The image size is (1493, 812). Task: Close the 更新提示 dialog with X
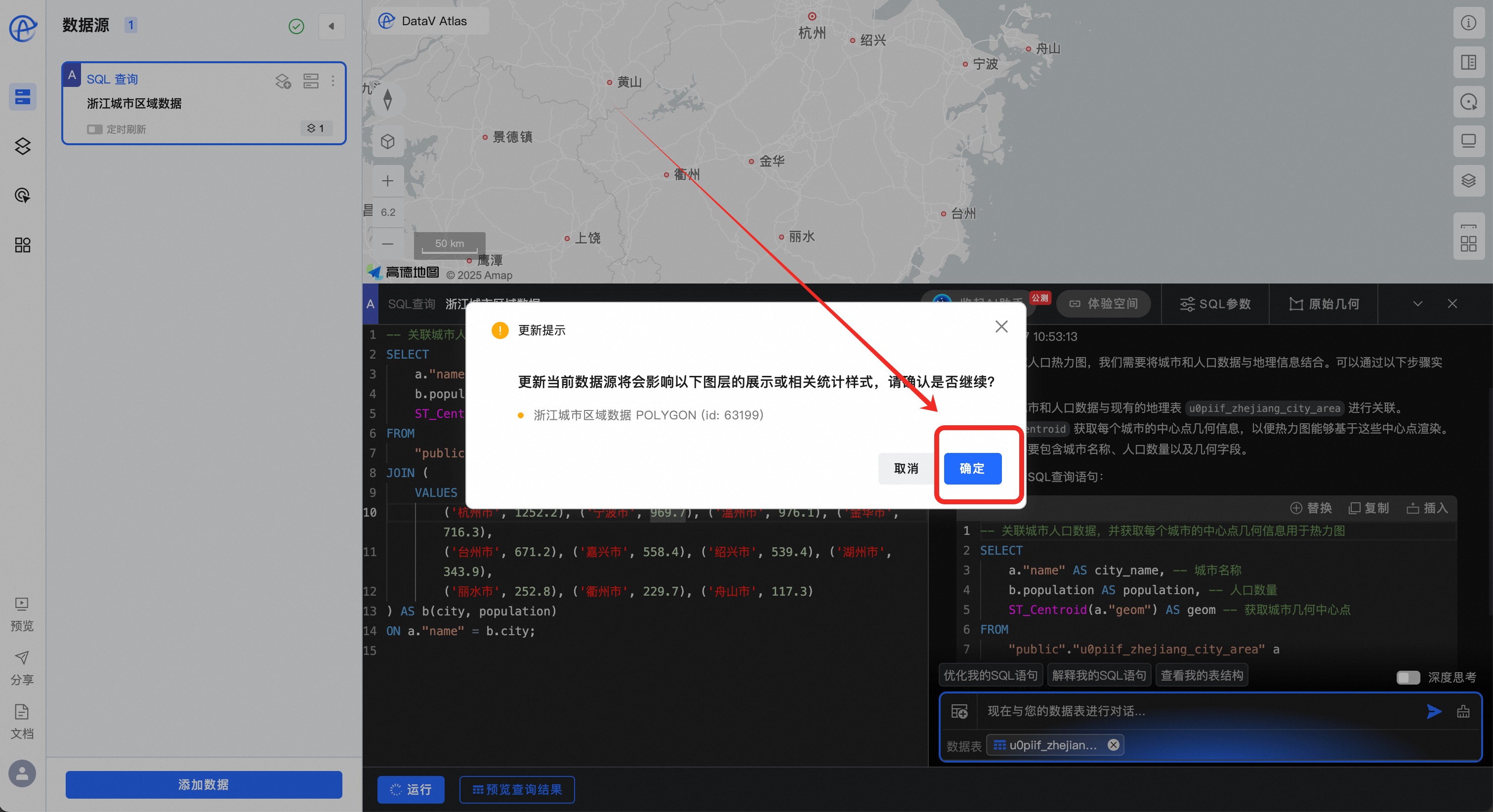click(x=1001, y=327)
